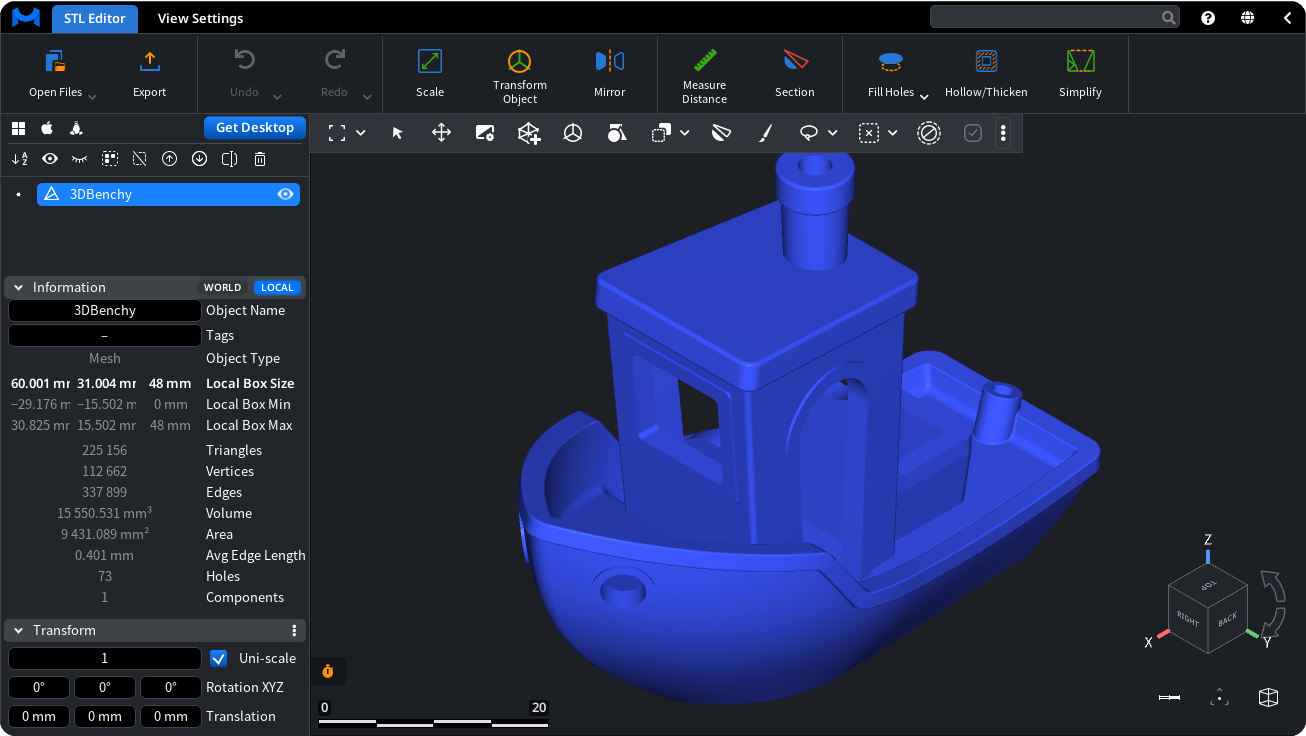Toggle the Uni-scale checkbox
1306x736 pixels.
(x=219, y=658)
